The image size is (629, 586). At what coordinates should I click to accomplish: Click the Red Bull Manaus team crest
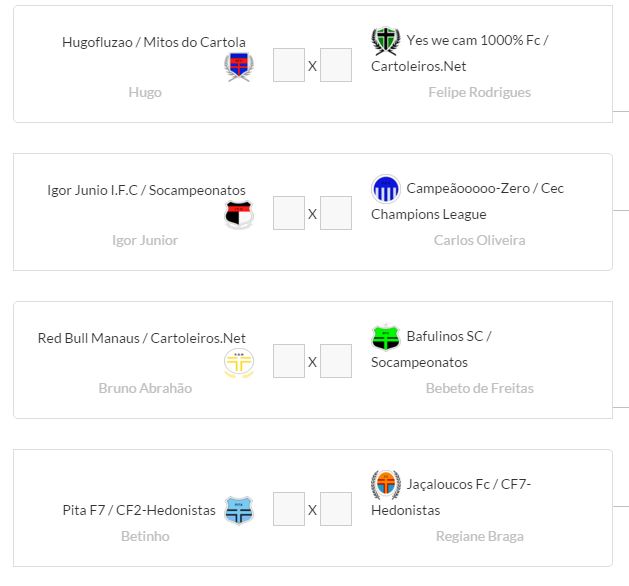pyautogui.click(x=238, y=363)
